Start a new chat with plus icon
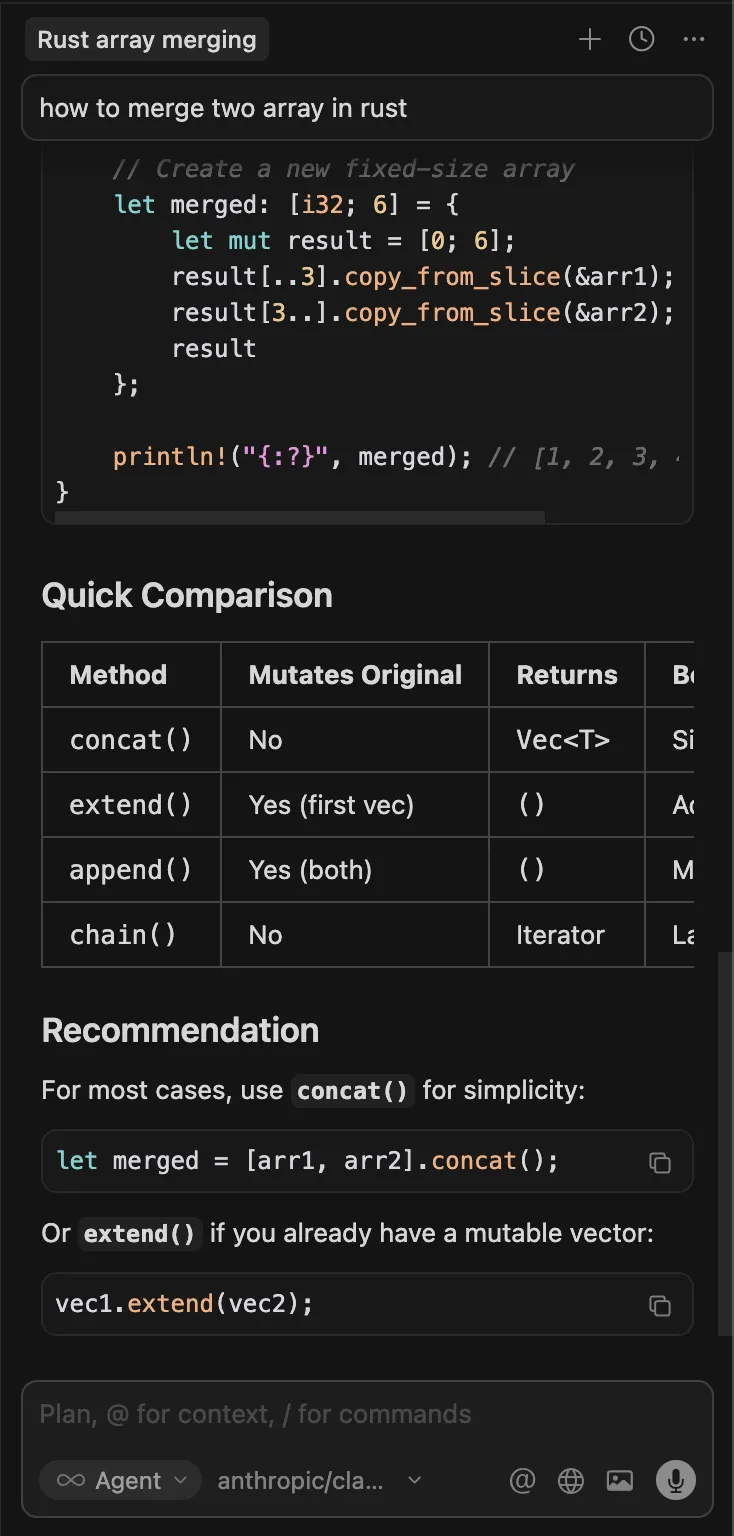Screen dimensions: 734x1536 (x=590, y=40)
